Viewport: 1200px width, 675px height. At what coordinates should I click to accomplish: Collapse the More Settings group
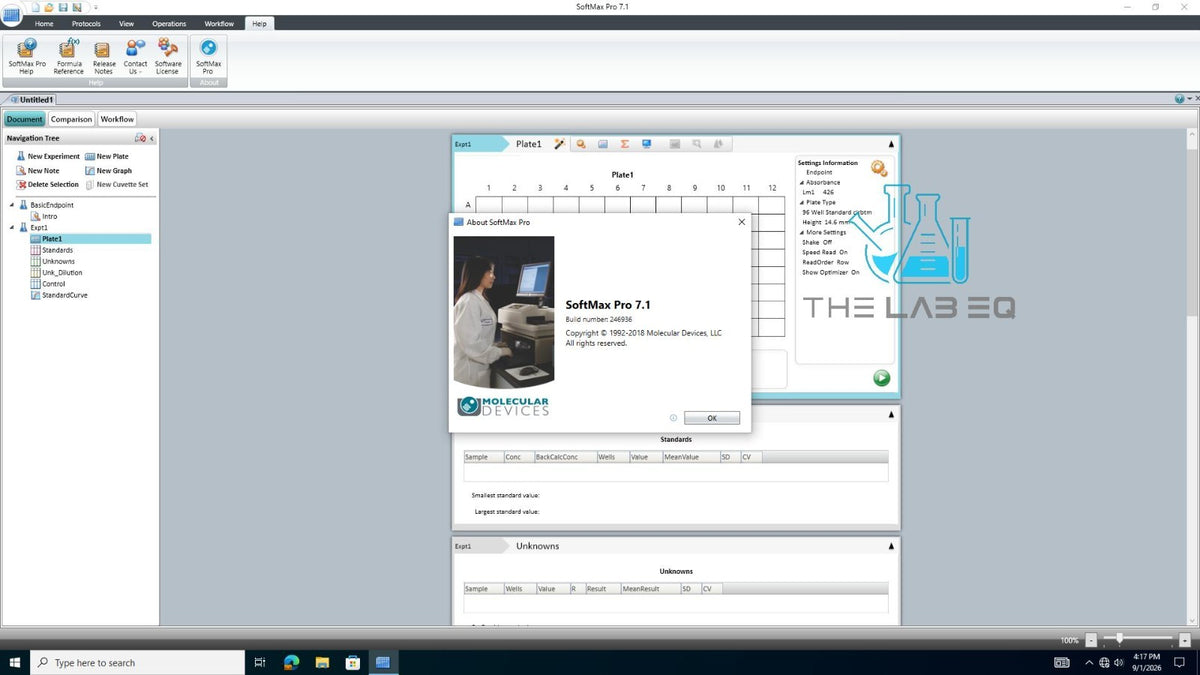pos(801,232)
